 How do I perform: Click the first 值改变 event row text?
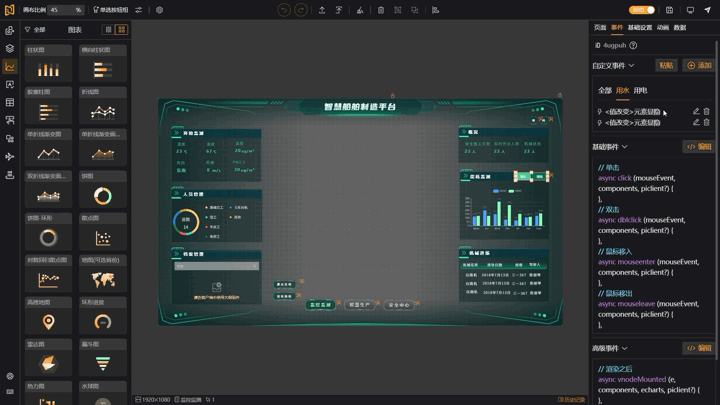(x=632, y=112)
